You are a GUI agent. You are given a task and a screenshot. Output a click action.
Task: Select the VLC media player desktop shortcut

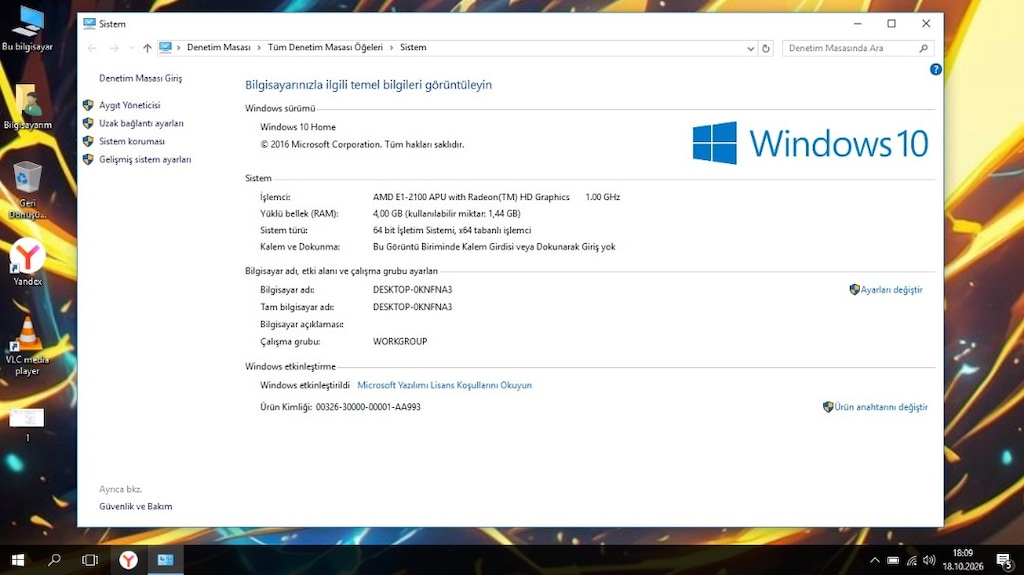point(27,346)
